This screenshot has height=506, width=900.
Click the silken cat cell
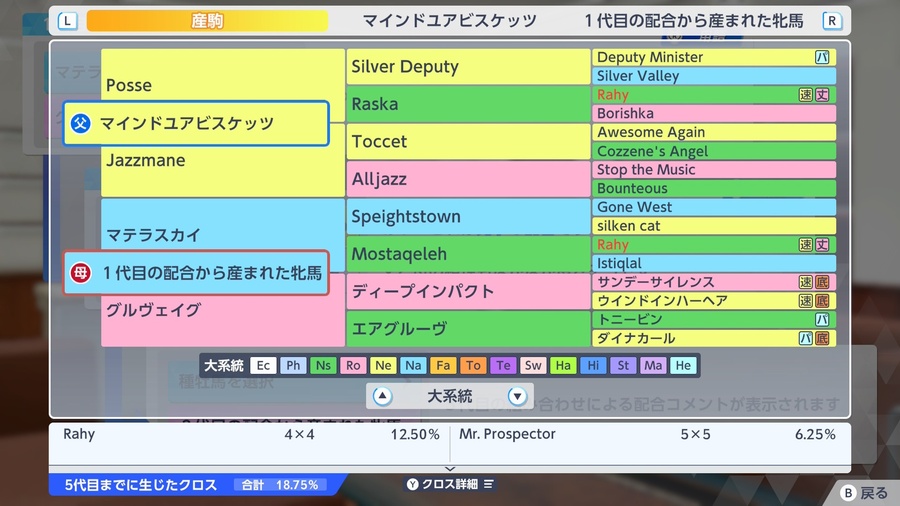[714, 226]
